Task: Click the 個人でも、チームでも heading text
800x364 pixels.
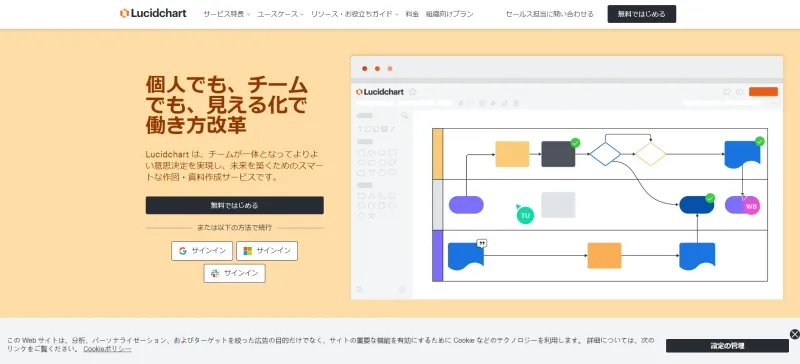Action: pos(227,105)
